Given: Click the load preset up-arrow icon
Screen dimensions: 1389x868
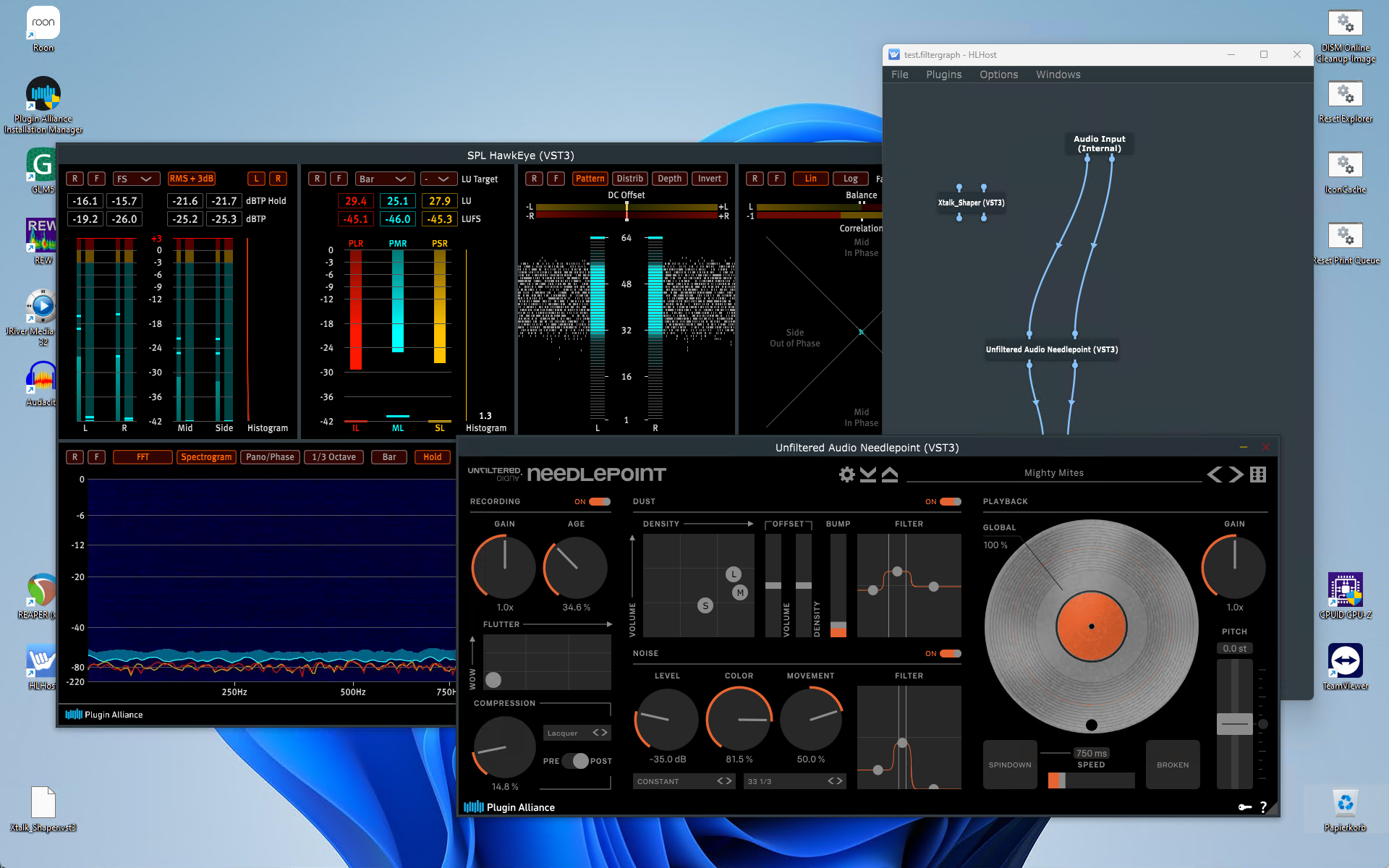Looking at the screenshot, I should [x=890, y=475].
